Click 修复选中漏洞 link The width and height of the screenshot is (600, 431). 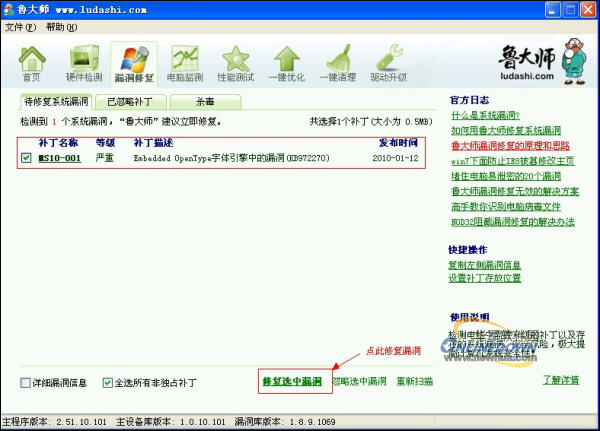(292, 381)
